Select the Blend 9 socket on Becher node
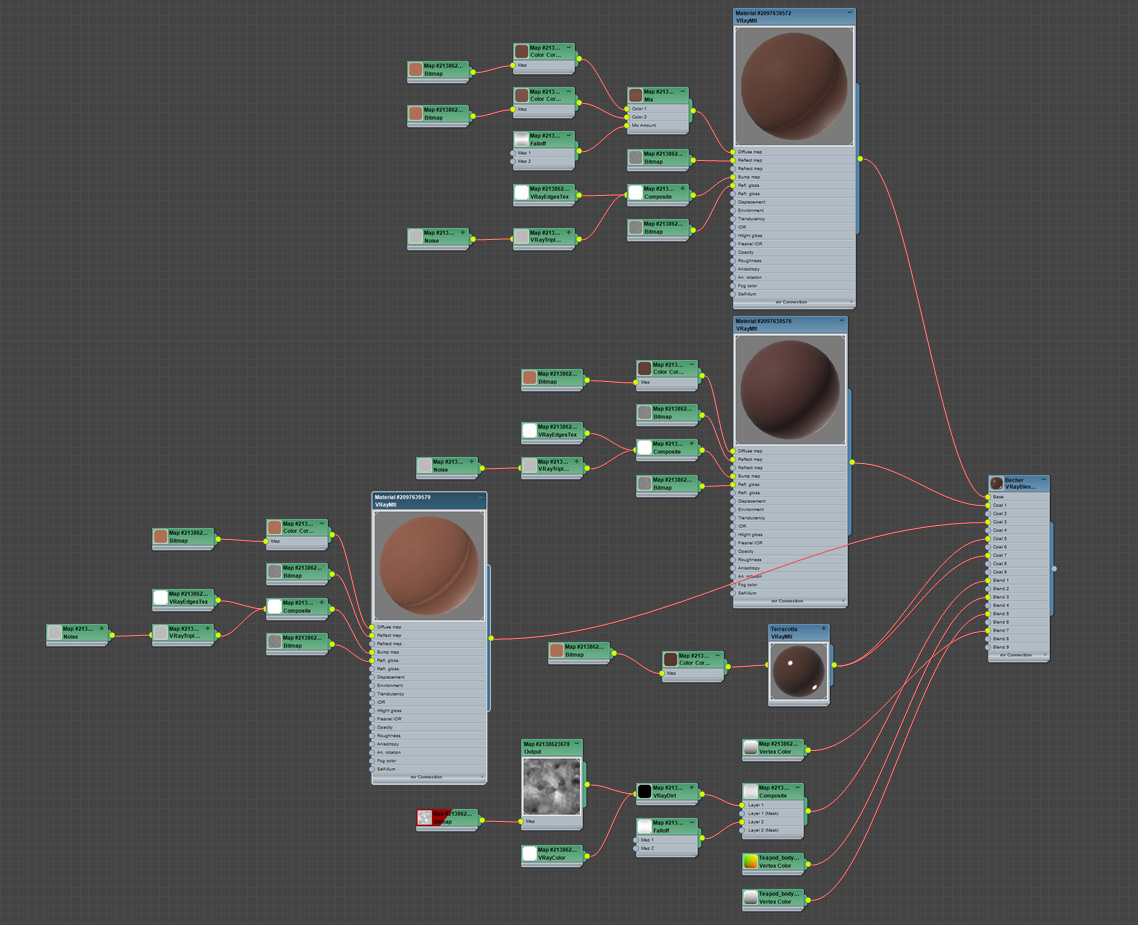 click(988, 646)
